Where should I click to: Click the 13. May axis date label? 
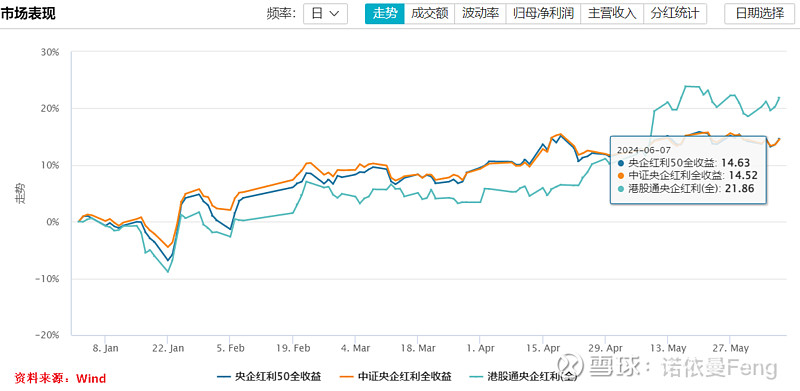tap(667, 348)
